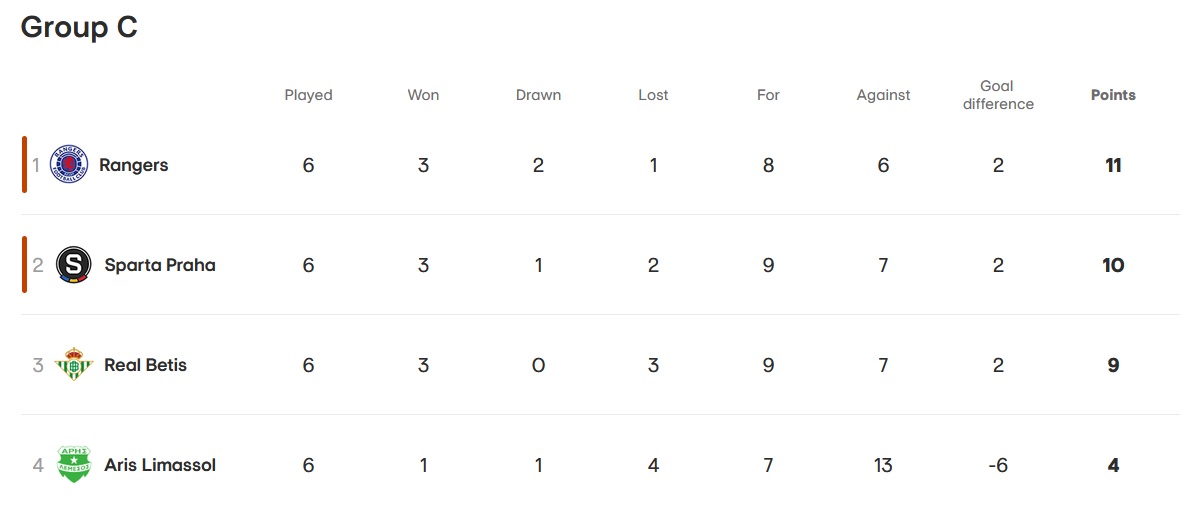Open the Sparta Praha team link
The height and width of the screenshot is (511, 1181).
click(x=160, y=265)
